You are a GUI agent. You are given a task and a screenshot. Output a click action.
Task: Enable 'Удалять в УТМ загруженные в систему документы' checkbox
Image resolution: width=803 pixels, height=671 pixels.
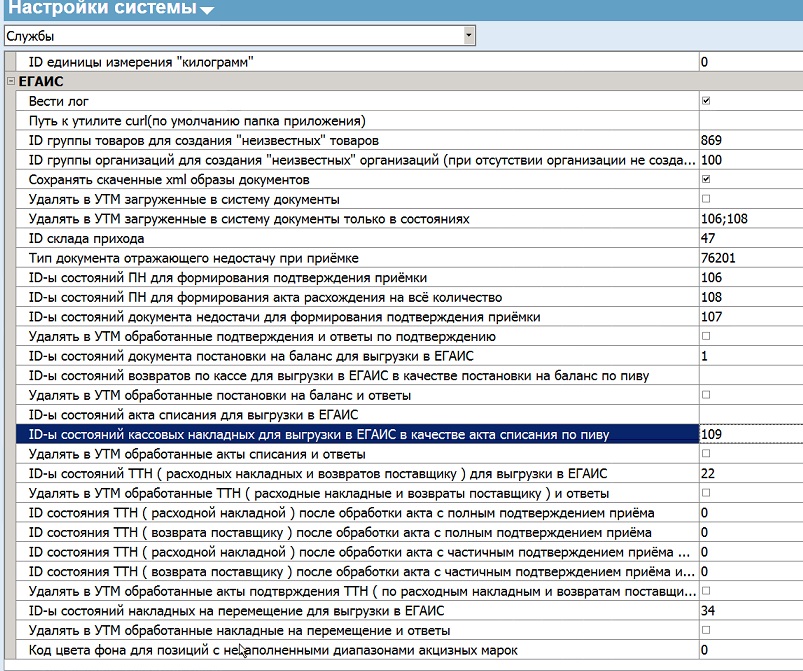click(x=706, y=199)
